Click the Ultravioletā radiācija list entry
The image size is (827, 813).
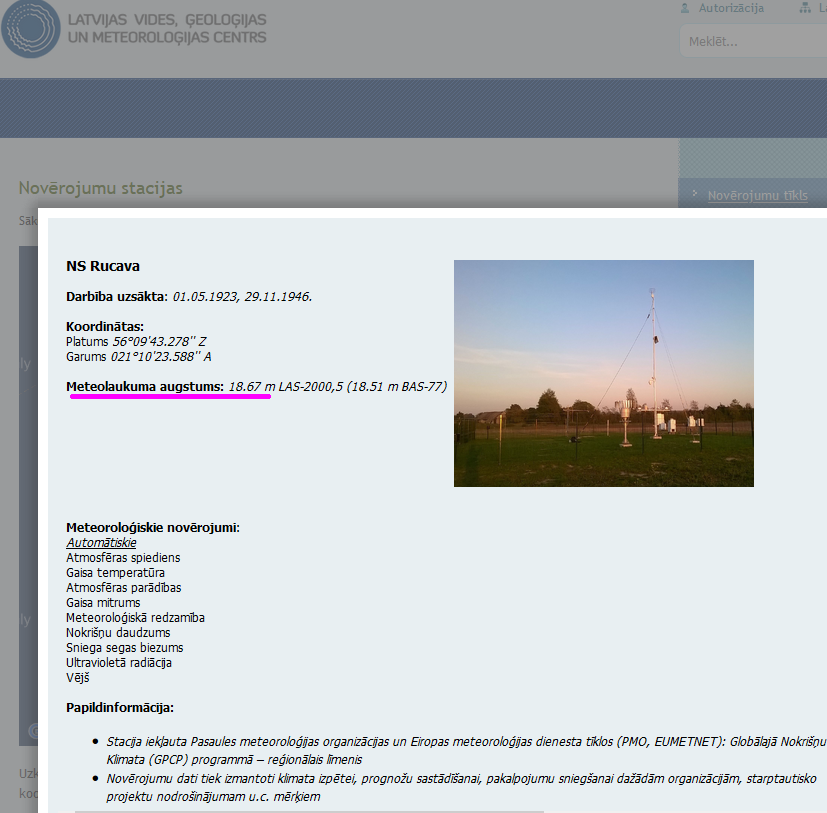[119, 663]
